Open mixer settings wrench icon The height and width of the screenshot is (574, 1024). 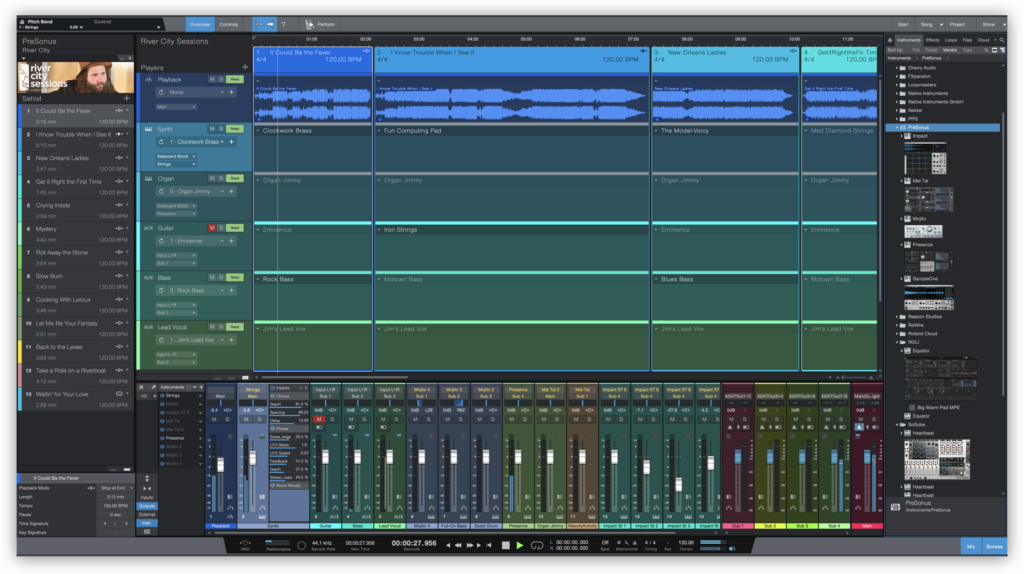pos(153,387)
